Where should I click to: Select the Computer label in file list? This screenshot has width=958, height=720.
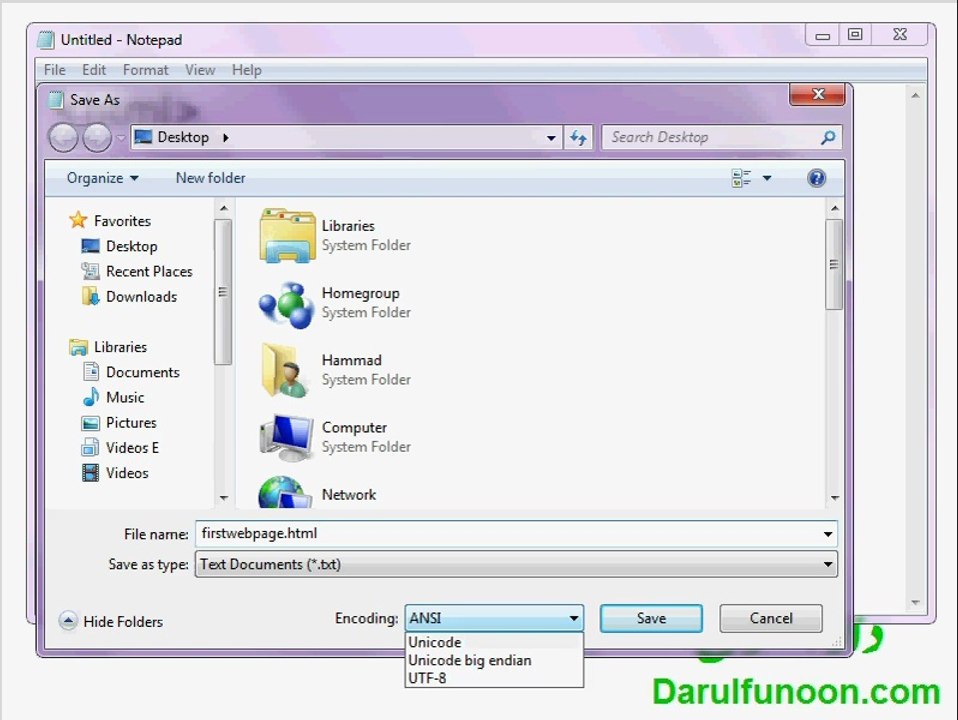(x=354, y=428)
